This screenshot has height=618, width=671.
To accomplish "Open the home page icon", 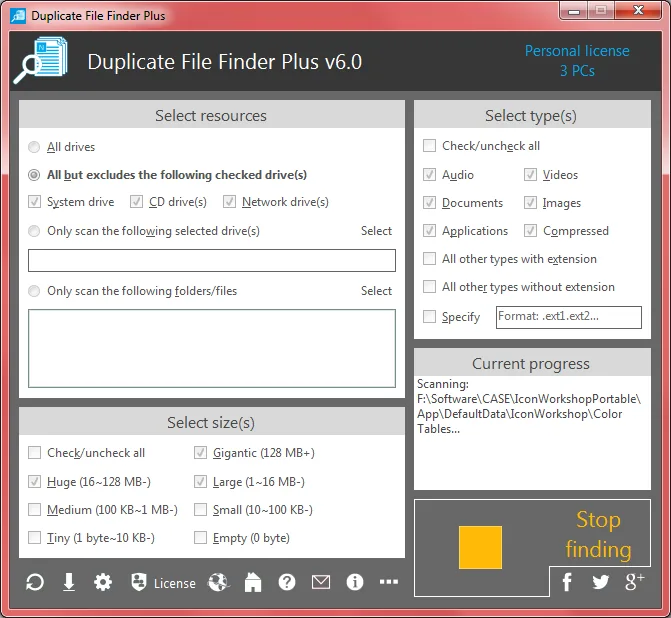I will 253,582.
